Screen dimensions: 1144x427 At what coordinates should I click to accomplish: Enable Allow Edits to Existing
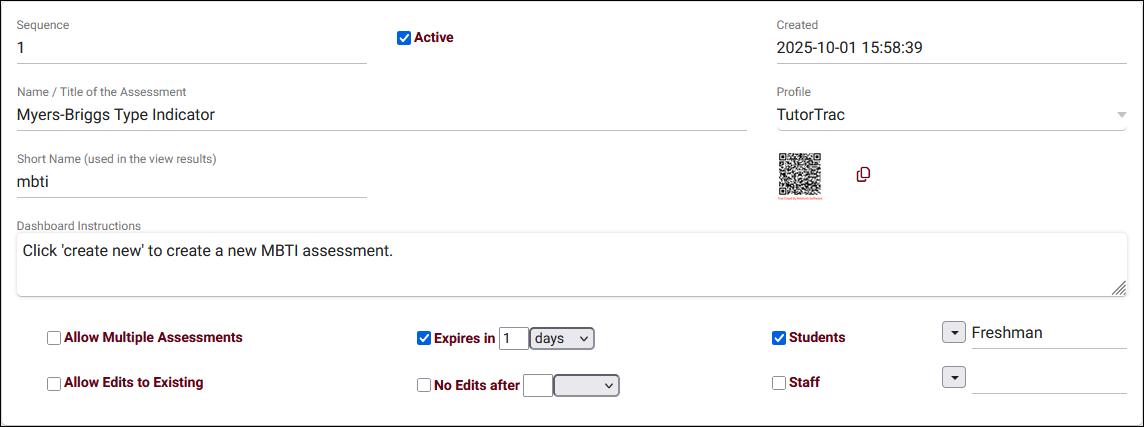coord(54,383)
